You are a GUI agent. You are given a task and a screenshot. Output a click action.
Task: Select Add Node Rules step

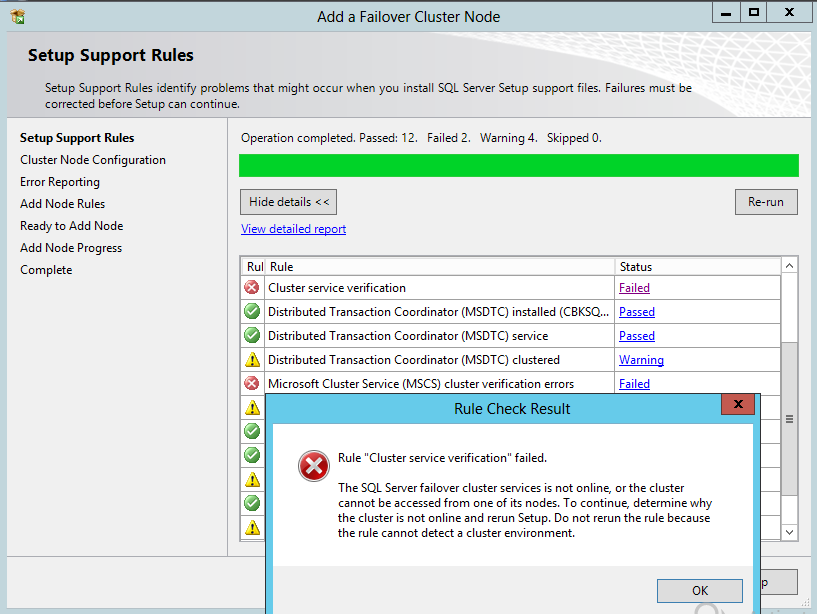[x=63, y=204]
